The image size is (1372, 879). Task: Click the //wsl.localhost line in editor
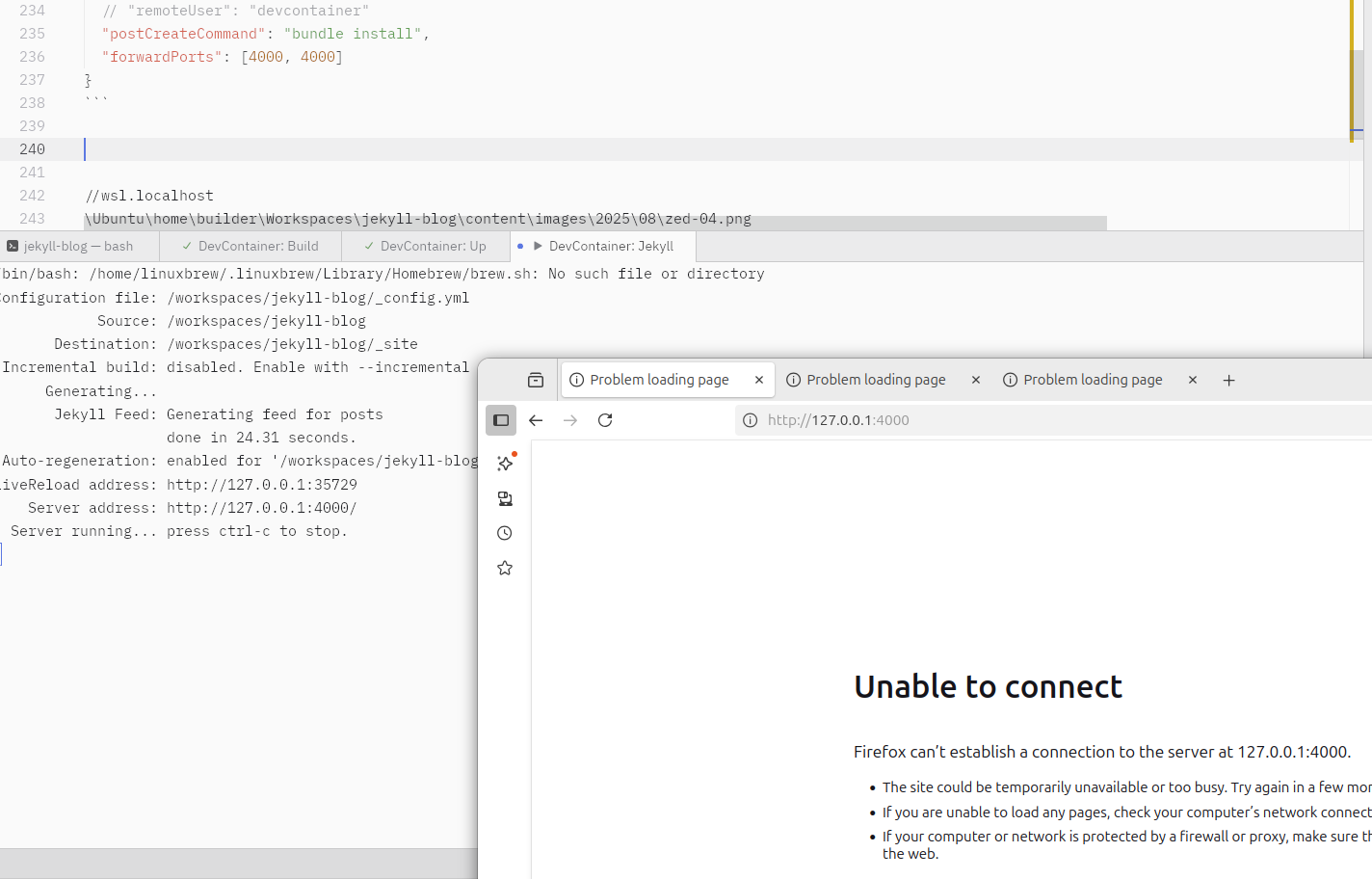point(149,196)
